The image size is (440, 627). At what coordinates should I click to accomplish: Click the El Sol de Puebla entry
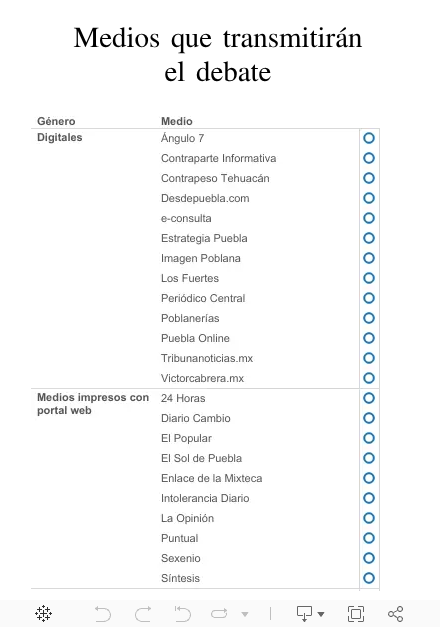[202, 458]
